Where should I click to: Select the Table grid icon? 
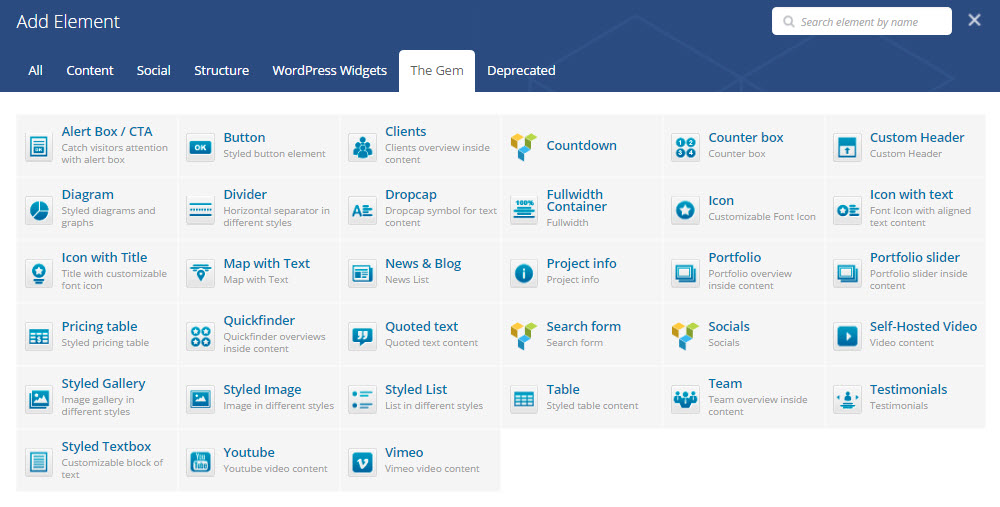pos(524,399)
